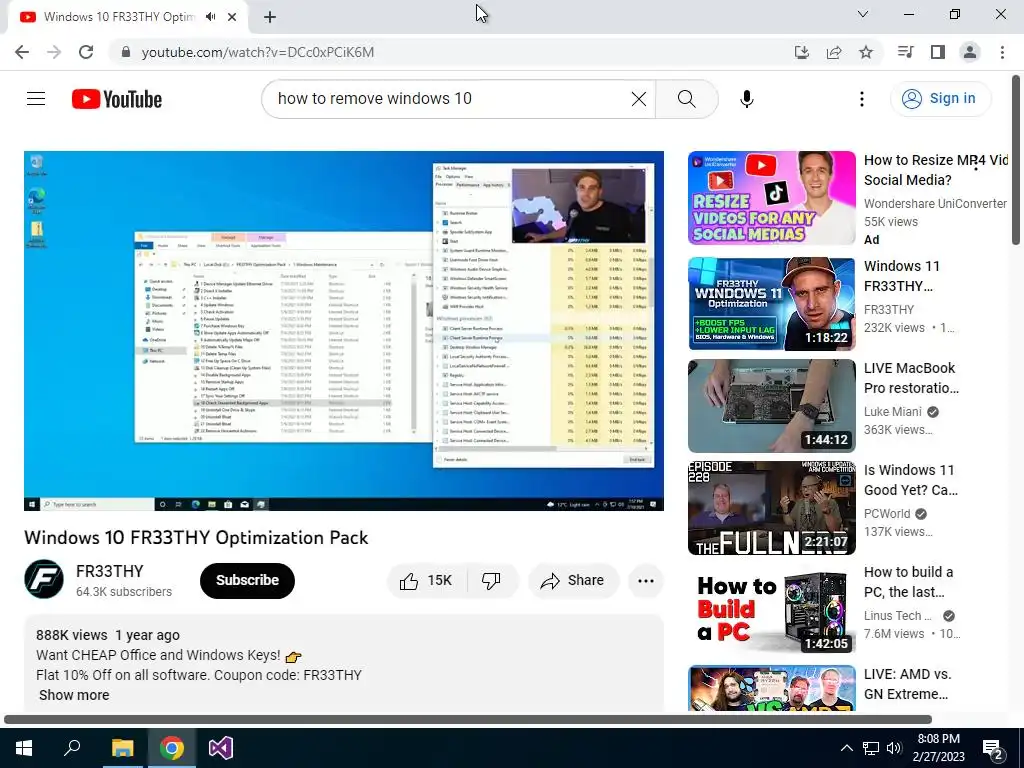Click the vertical page scrollbar
Screen dimensions: 1024x768
[1016, 161]
